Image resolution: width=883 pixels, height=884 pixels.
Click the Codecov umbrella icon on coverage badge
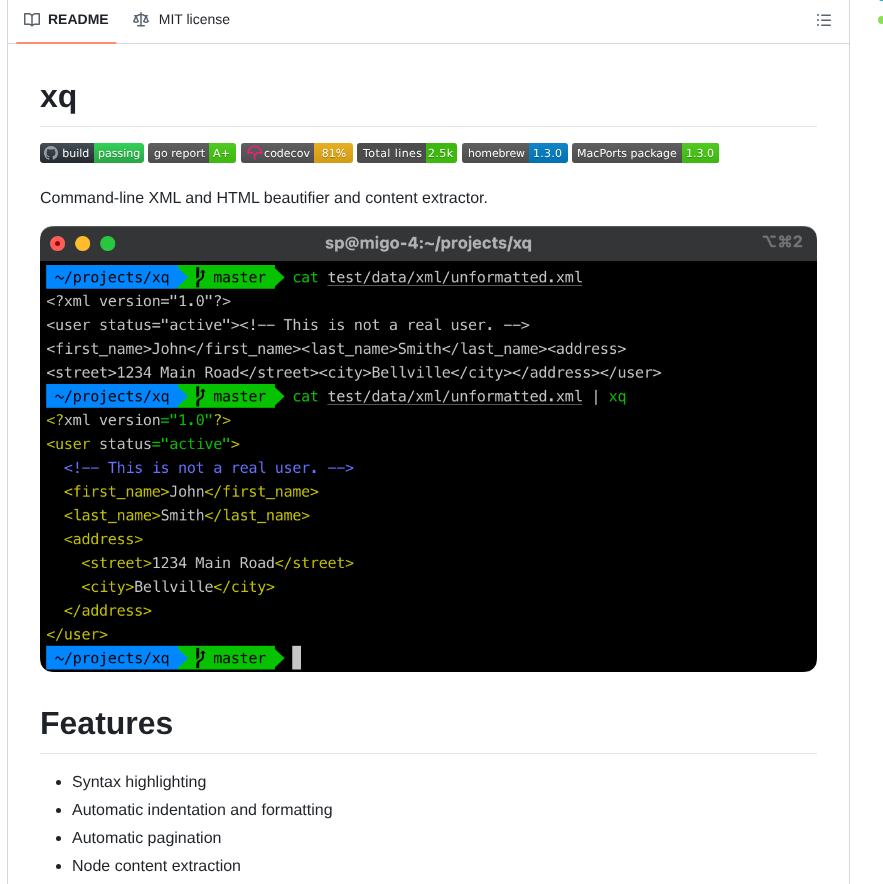(256, 153)
